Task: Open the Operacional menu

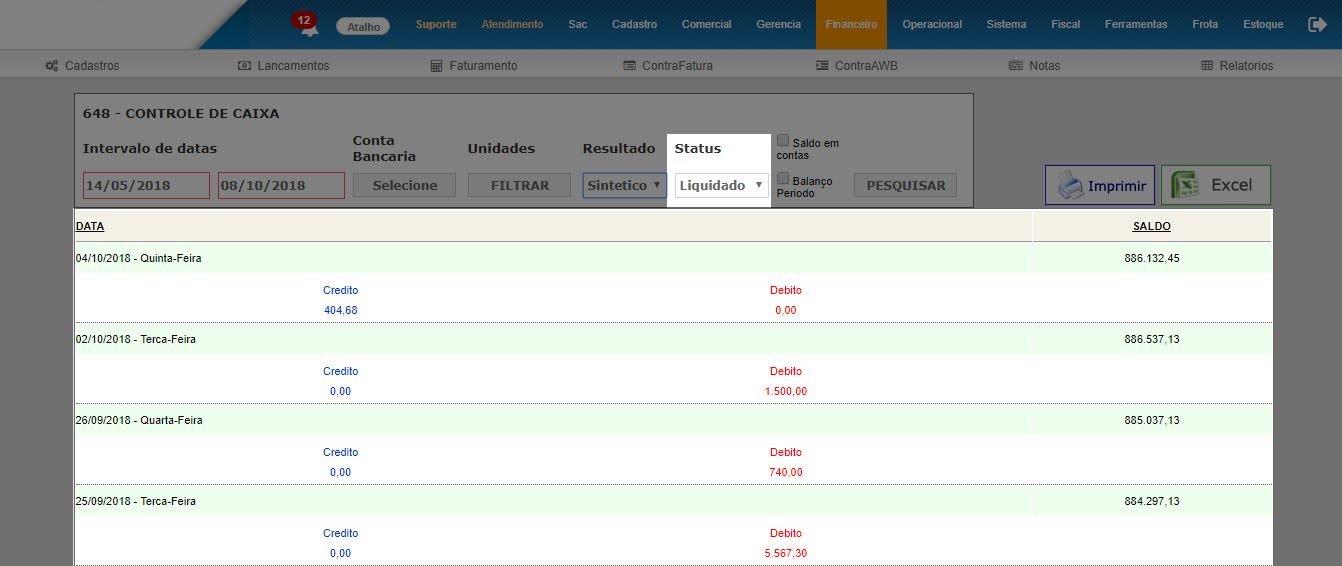Action: coord(932,24)
